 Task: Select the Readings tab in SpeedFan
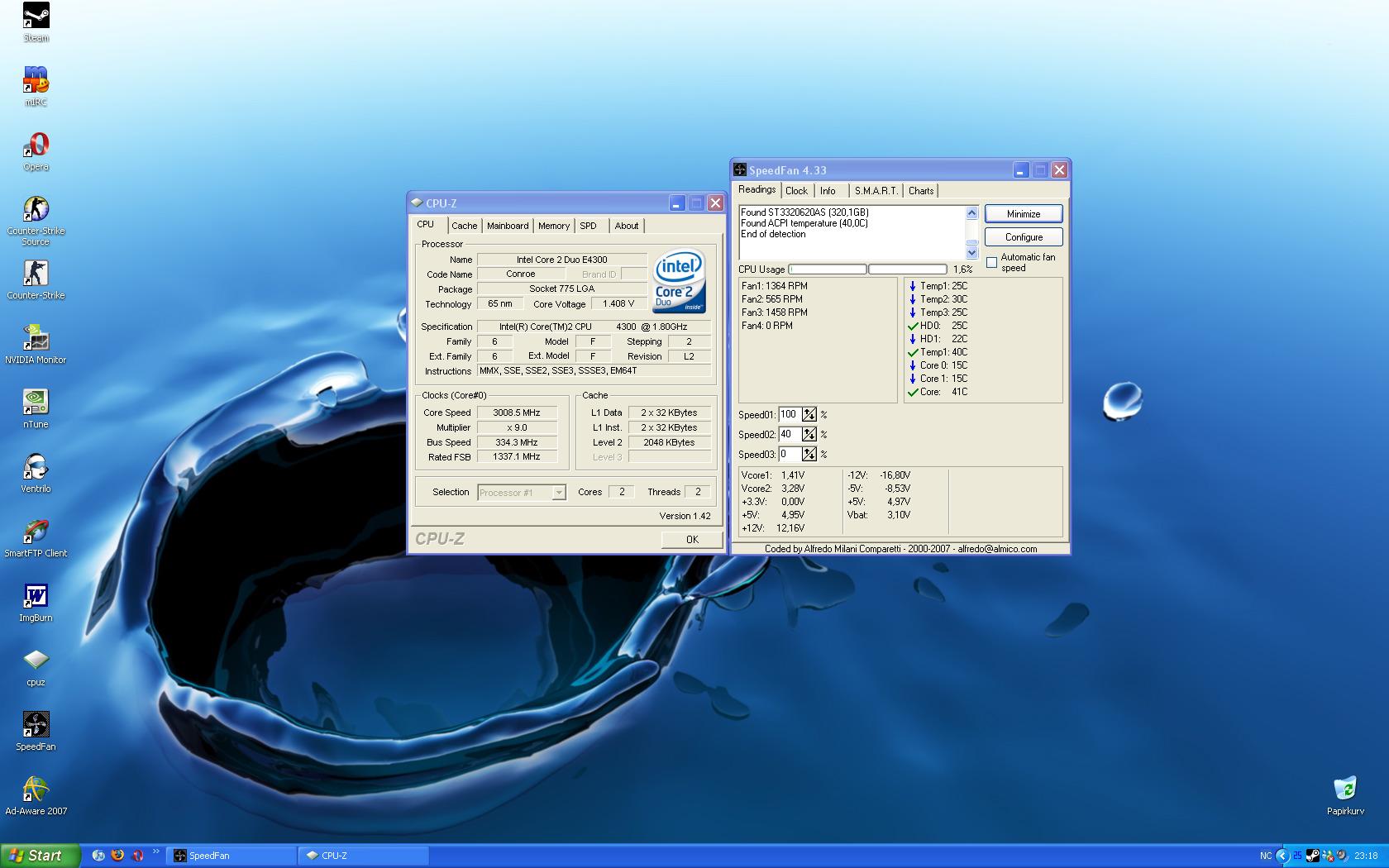click(757, 189)
